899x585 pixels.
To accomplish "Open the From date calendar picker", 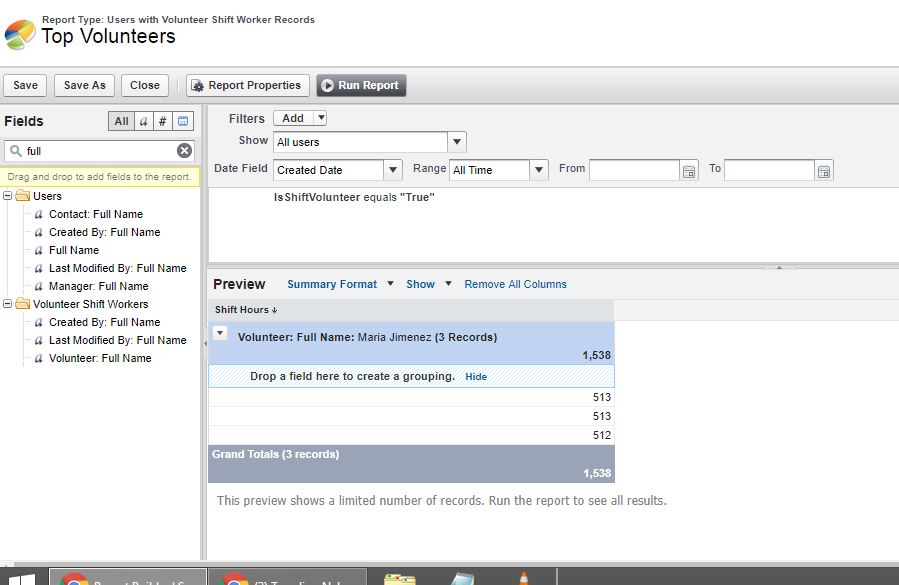I will point(689,170).
